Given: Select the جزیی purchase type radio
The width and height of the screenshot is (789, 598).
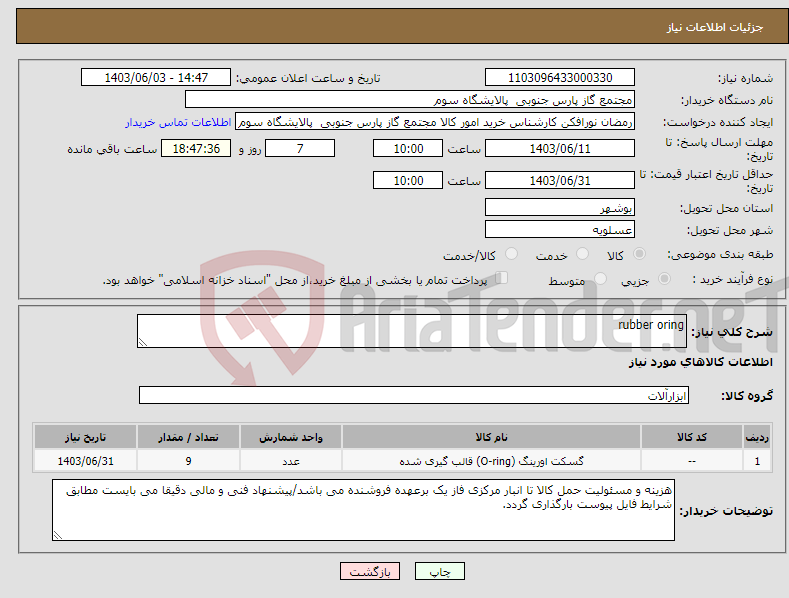Looking at the screenshot, I should click(664, 278).
